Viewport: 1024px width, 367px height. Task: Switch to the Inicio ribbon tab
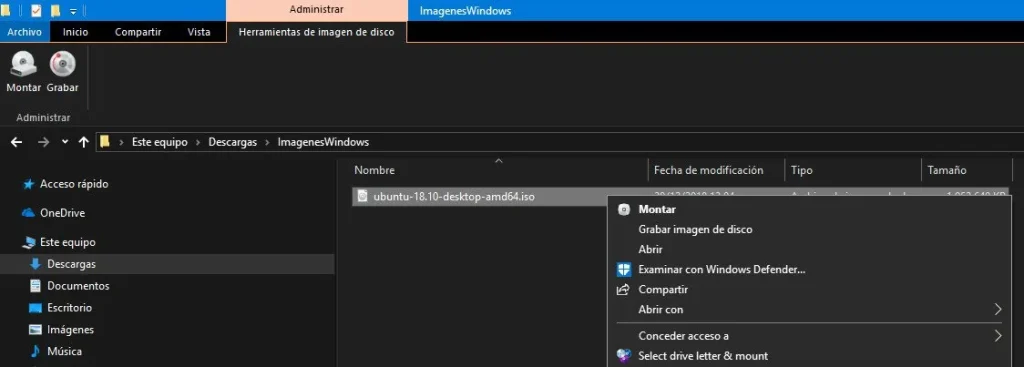[x=76, y=31]
